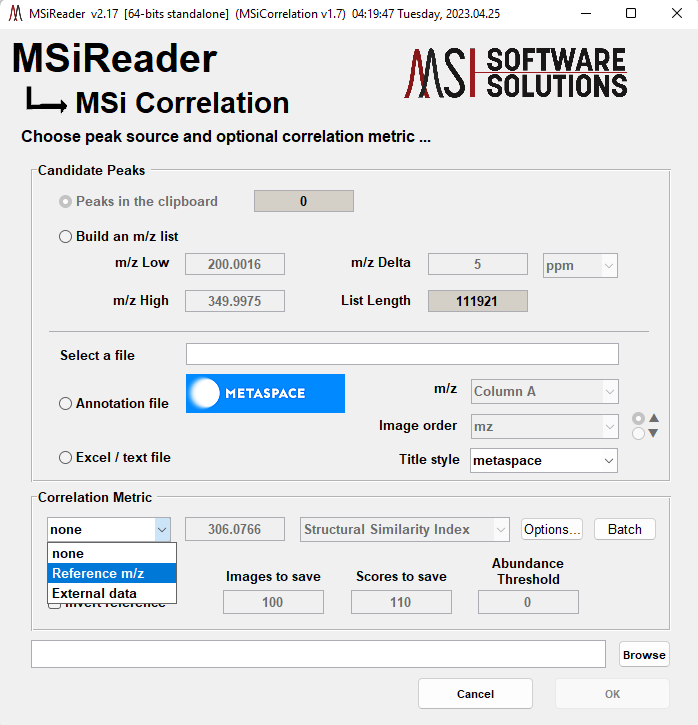This screenshot has height=725, width=698.
Task: Click the Abundance Threshold field
Action: tap(528, 602)
